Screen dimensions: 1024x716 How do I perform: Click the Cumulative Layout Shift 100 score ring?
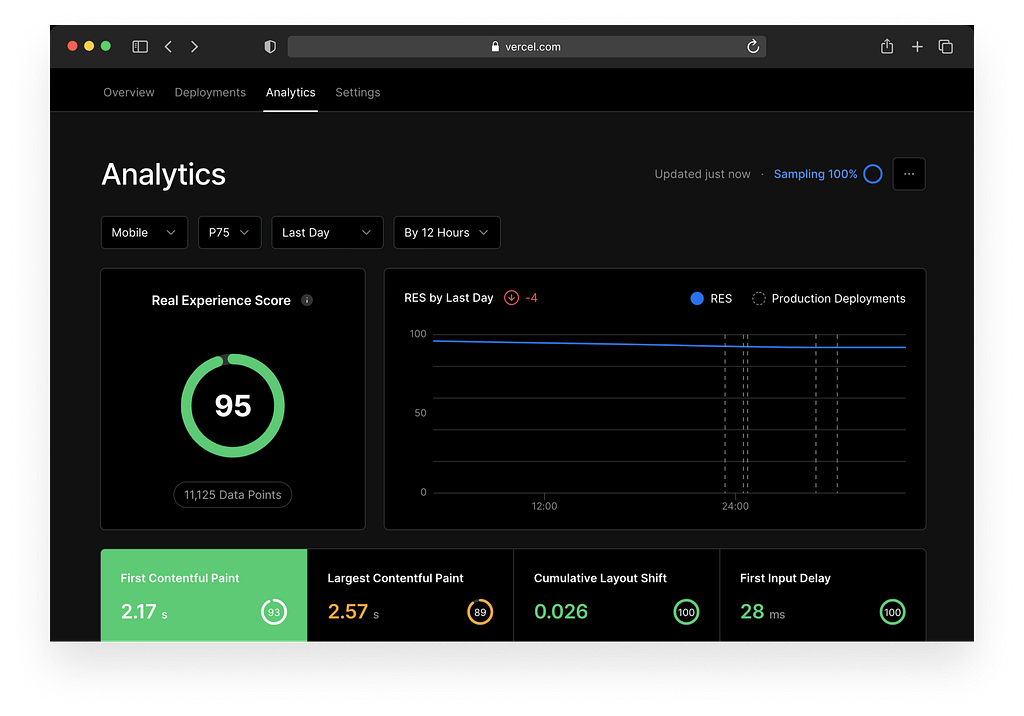tap(686, 612)
